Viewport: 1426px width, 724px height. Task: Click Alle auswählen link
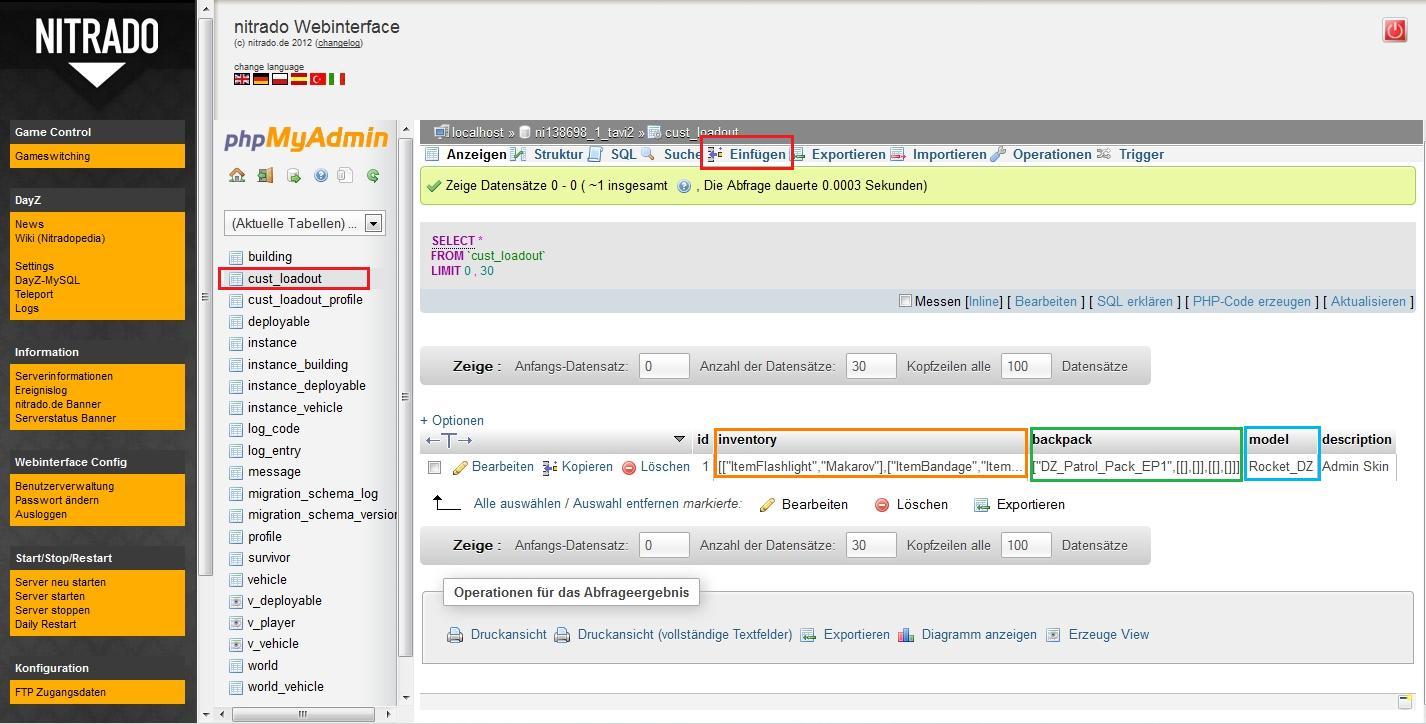point(517,505)
